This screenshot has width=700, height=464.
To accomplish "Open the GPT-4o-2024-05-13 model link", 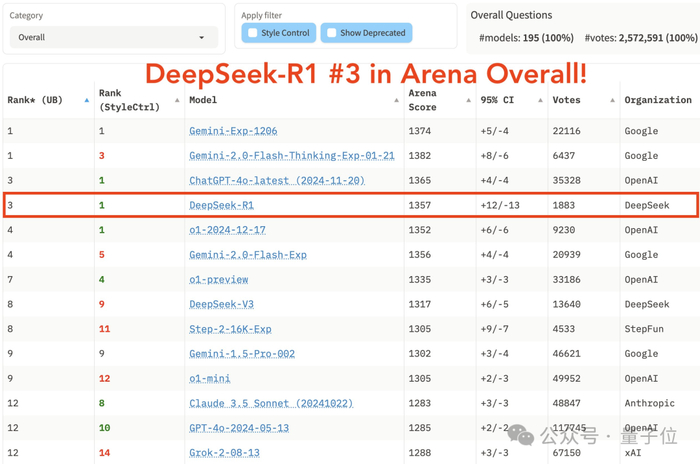I will point(239,428).
